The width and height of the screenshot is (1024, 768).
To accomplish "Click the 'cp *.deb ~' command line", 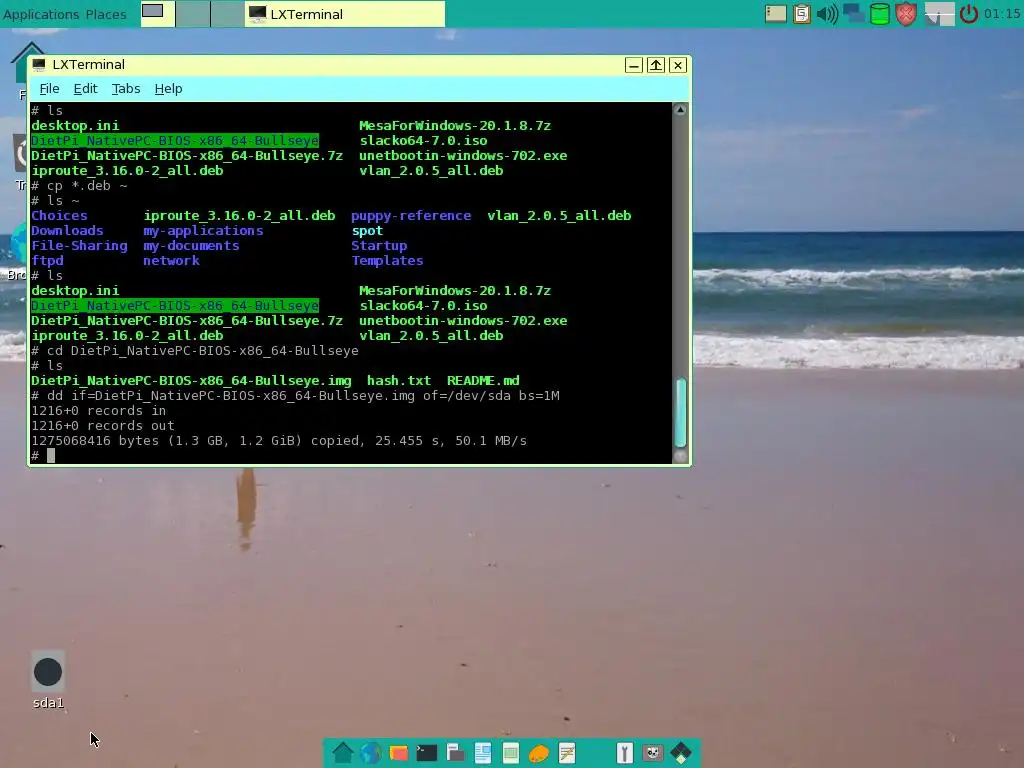I will tap(79, 185).
